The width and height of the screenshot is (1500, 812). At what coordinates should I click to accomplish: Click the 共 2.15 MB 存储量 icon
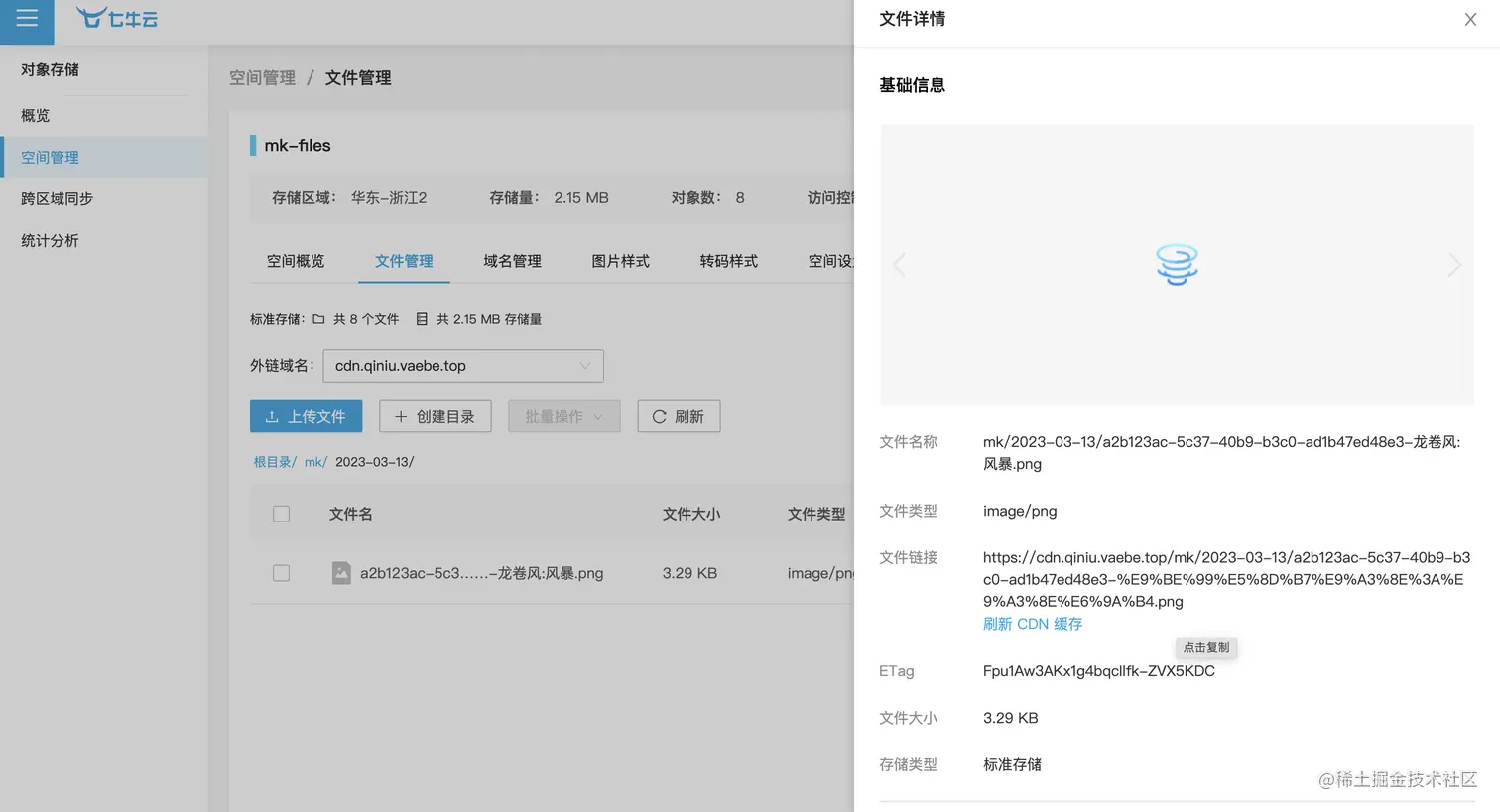coord(422,319)
